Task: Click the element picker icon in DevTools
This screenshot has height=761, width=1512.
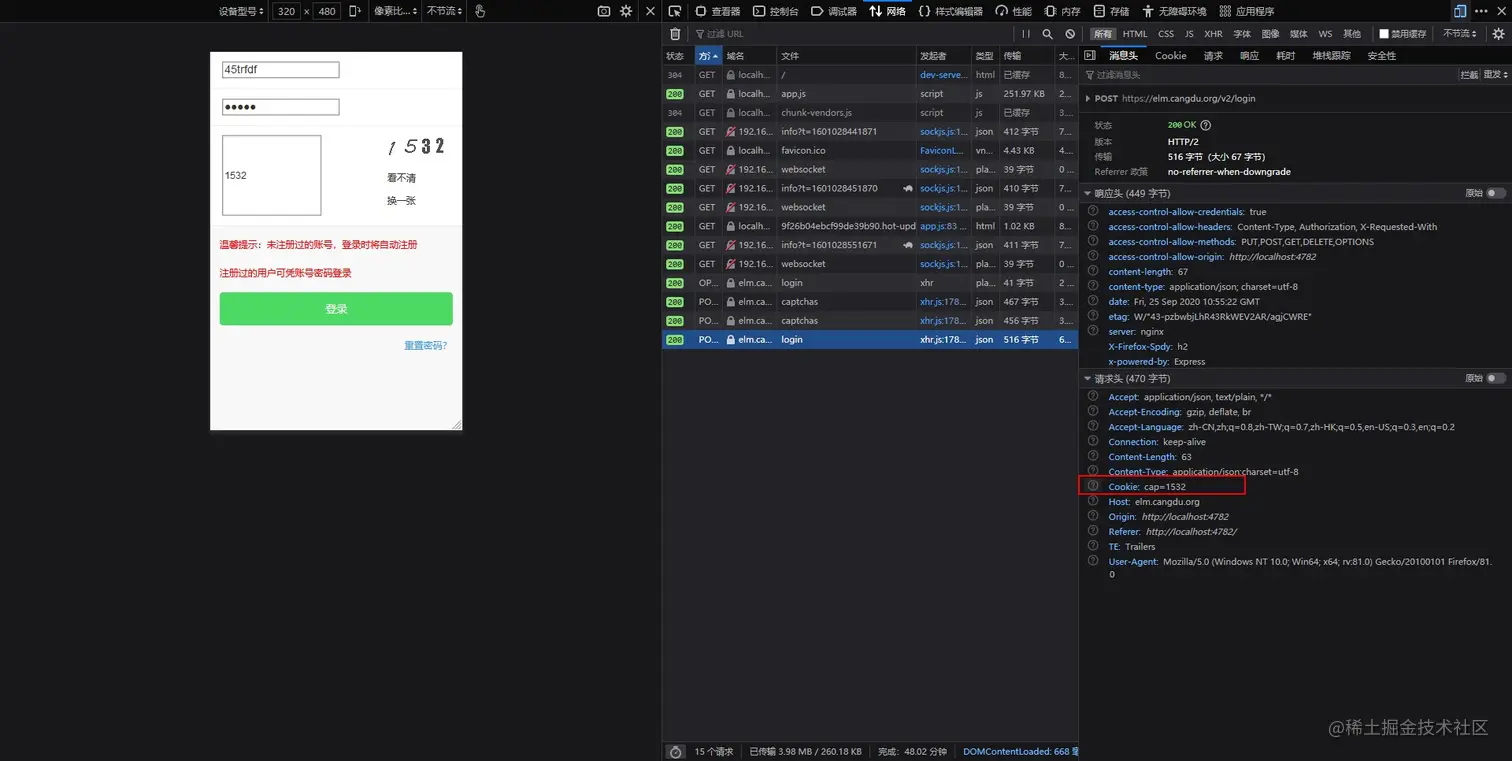Action: point(675,11)
